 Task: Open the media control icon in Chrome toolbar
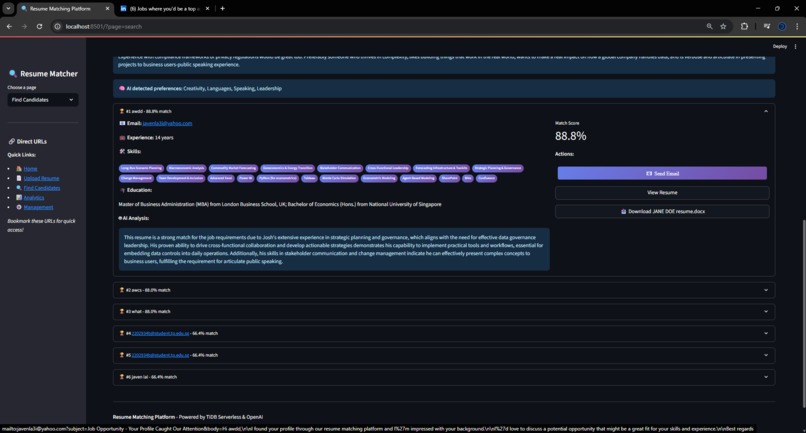point(766,26)
